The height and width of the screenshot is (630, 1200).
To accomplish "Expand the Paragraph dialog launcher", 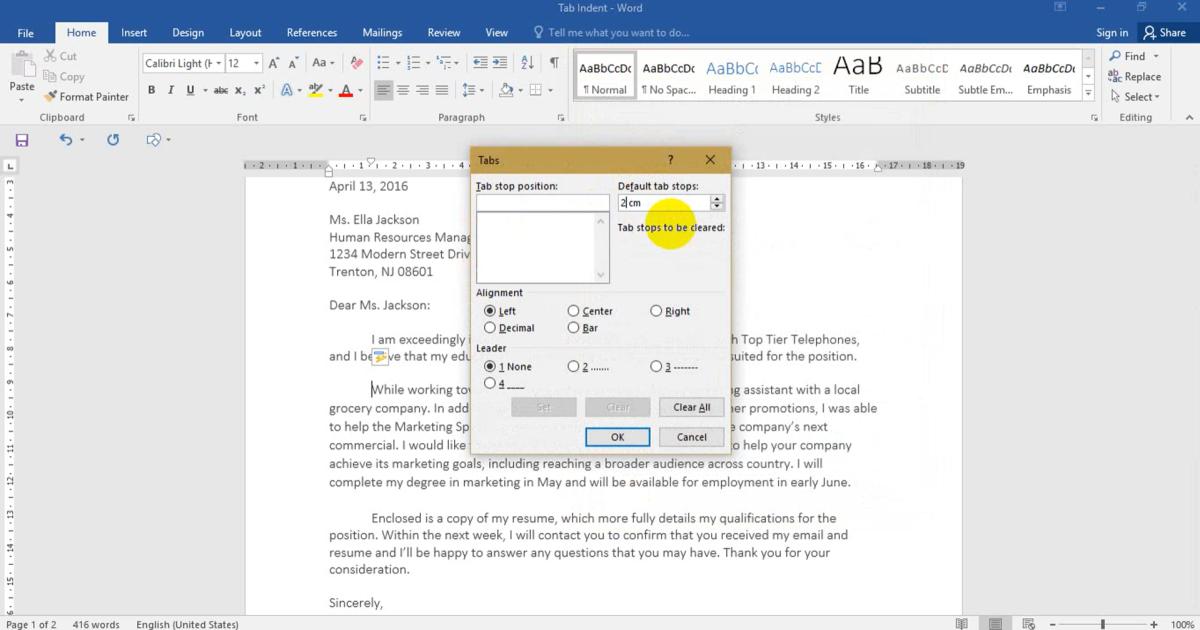I will (561, 118).
